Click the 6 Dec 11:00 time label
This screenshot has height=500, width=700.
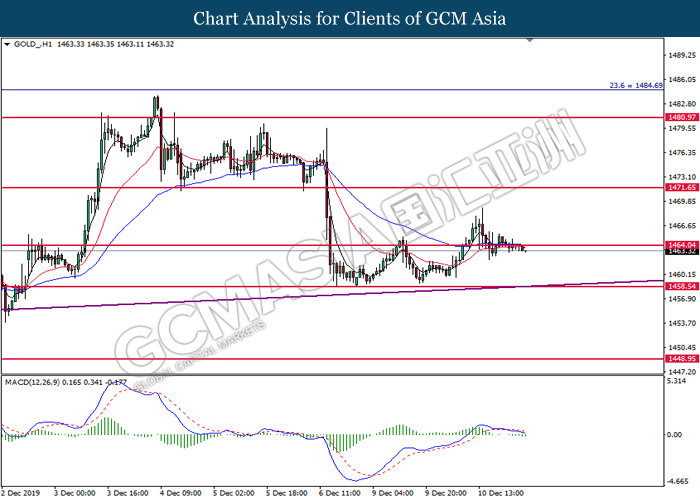pos(340,493)
